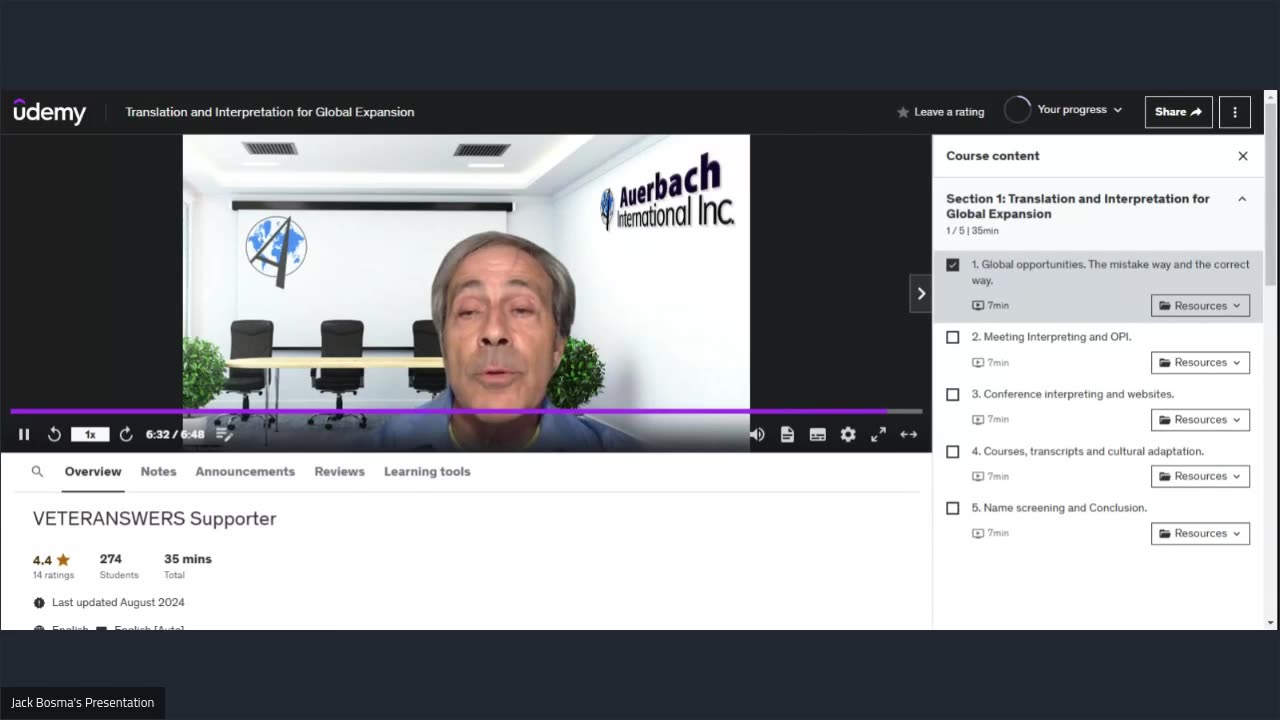Add a note at current time
The width and height of the screenshot is (1280, 720).
tap(224, 434)
